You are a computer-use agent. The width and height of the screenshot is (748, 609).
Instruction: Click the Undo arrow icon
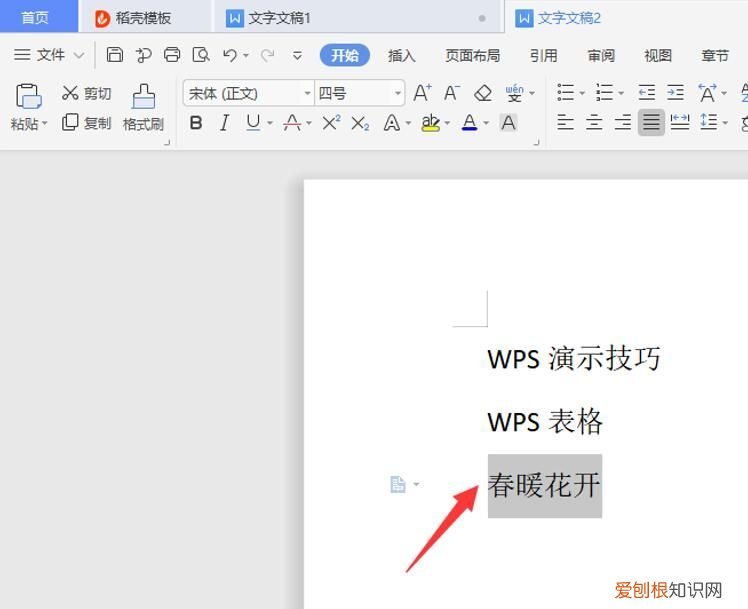(230, 55)
